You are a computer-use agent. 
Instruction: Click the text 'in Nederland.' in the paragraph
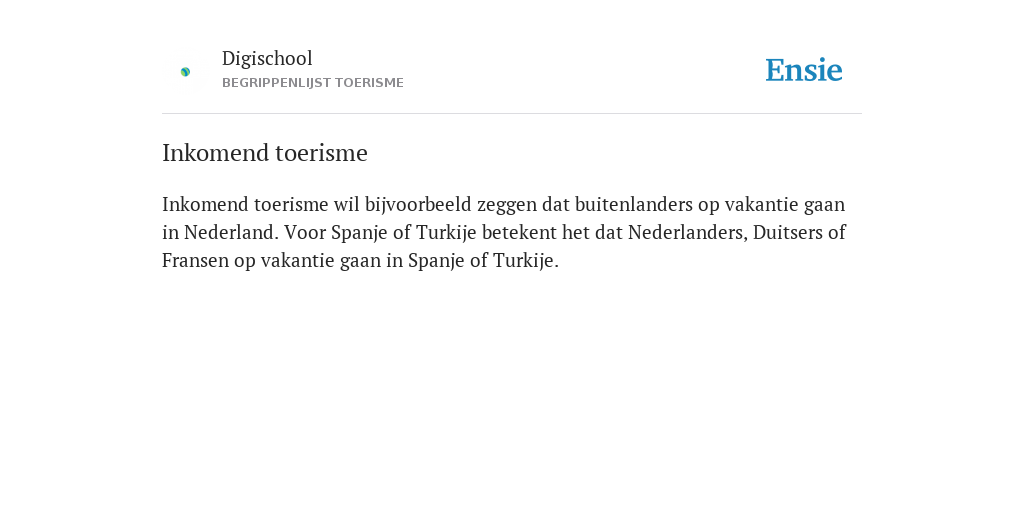[220, 232]
